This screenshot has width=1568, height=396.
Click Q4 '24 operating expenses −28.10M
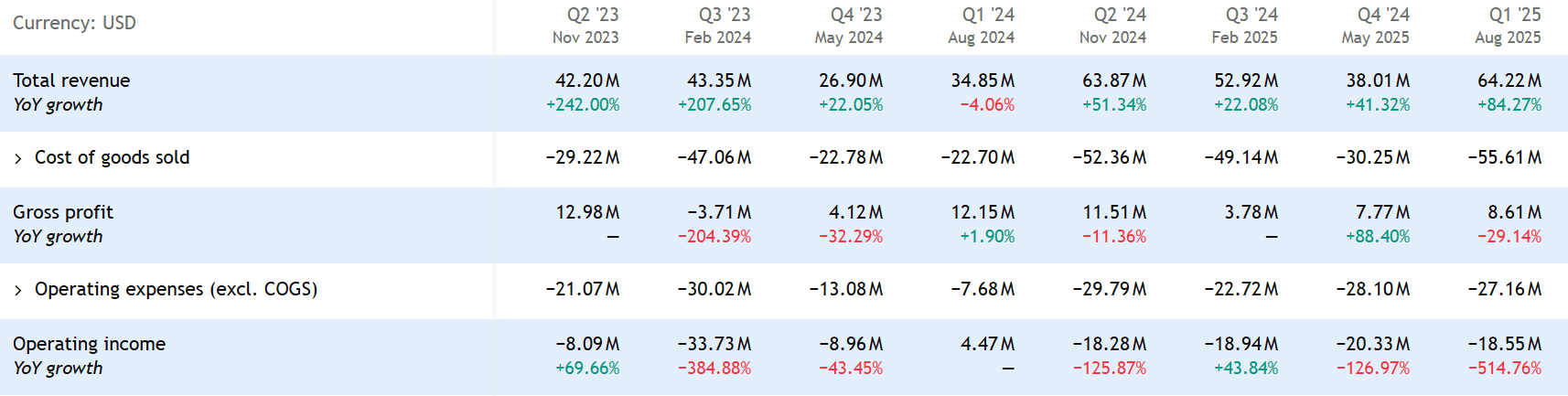coord(1373,289)
